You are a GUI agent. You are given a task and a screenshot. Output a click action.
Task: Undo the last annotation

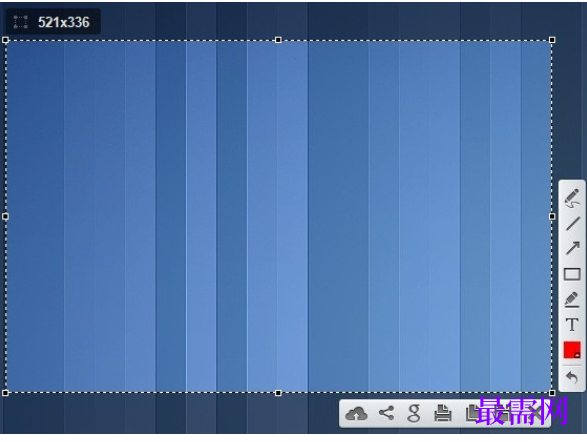click(x=572, y=377)
